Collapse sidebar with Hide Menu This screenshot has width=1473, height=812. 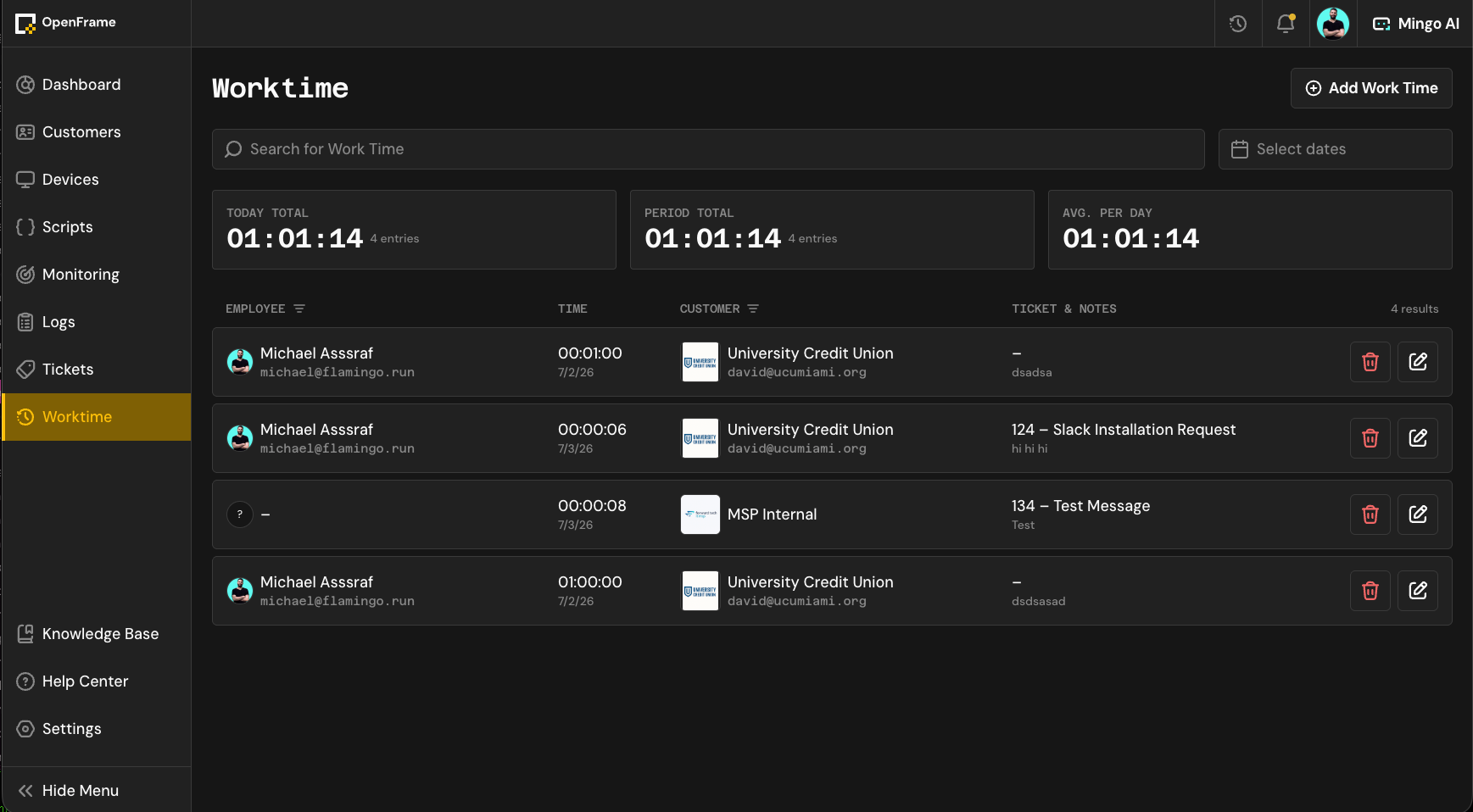click(96, 790)
